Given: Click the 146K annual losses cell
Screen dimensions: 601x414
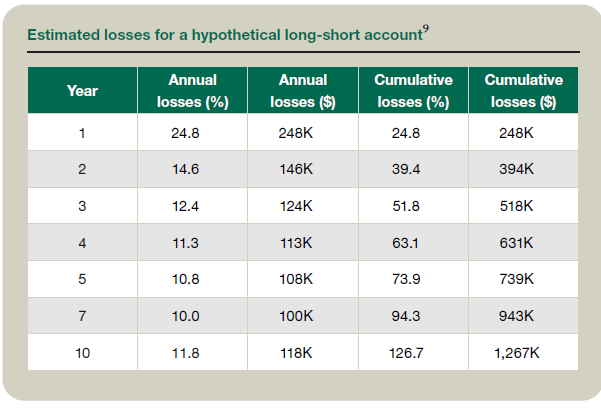Looking at the screenshot, I should click(297, 169).
